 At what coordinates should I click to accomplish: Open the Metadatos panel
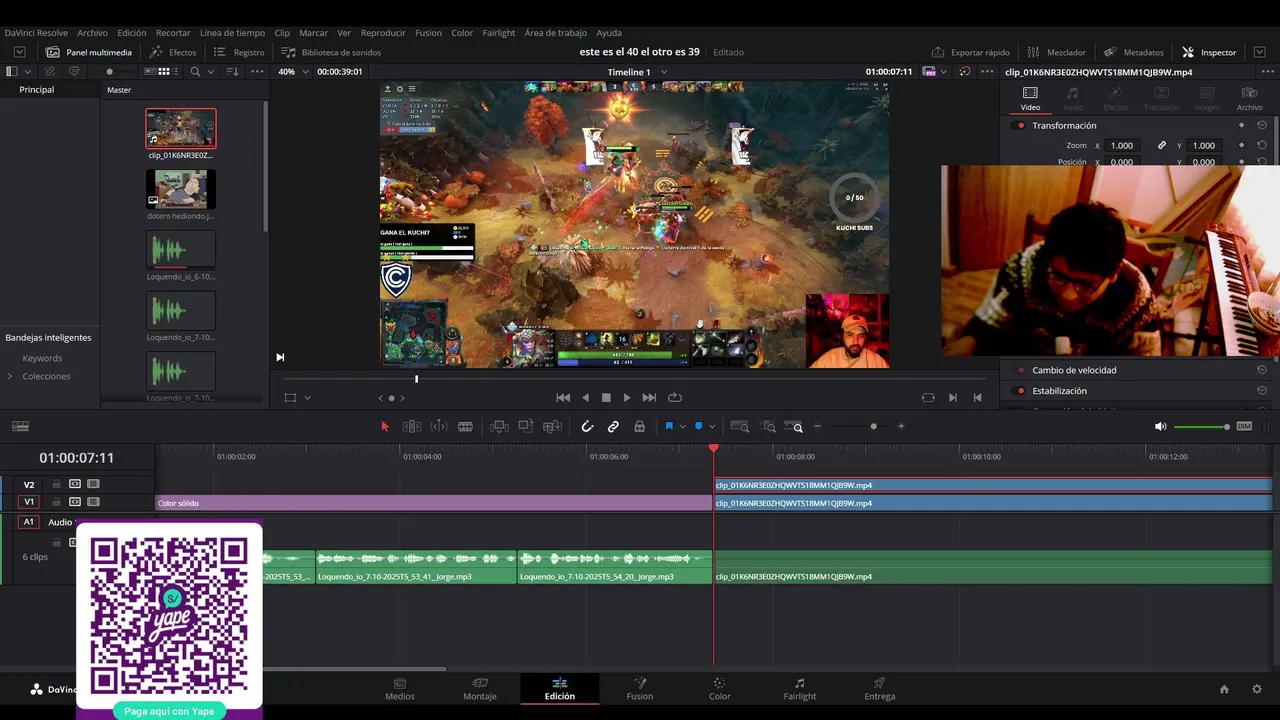(1134, 52)
